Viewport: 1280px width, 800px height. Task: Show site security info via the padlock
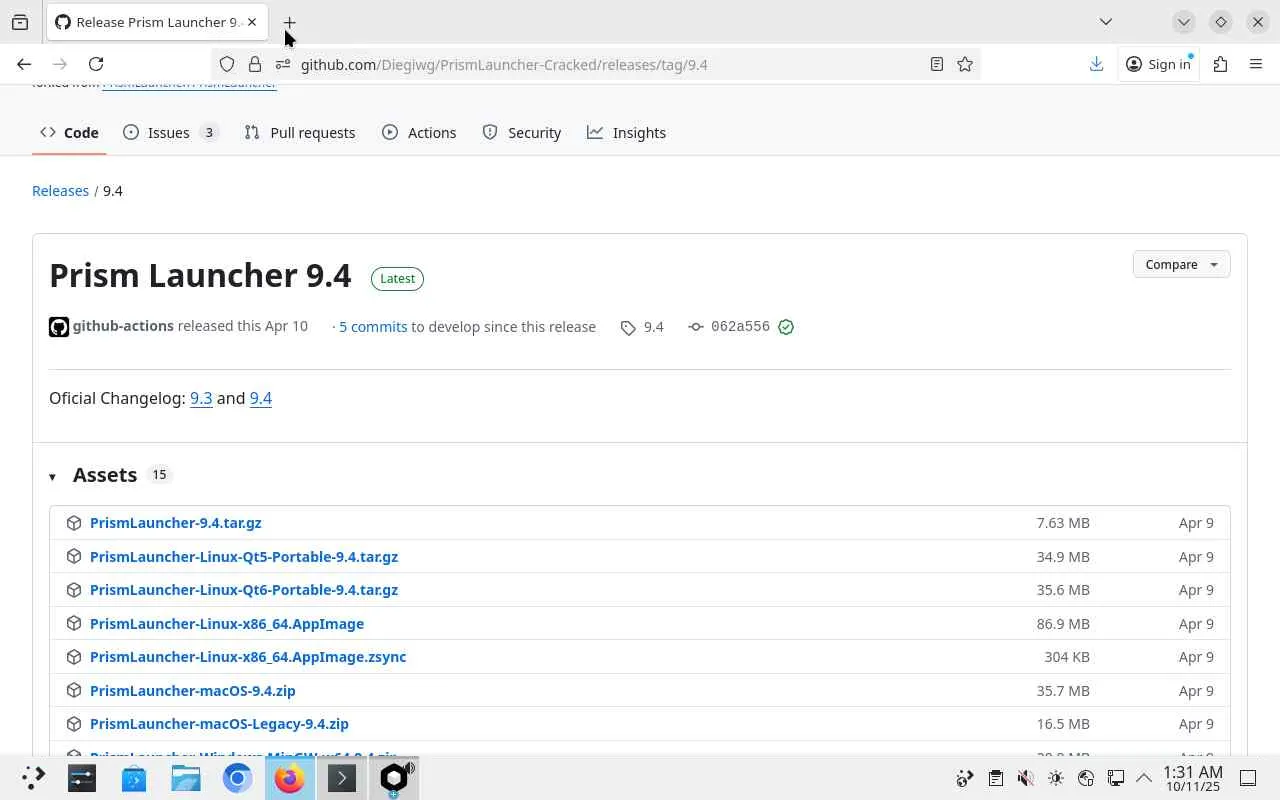click(255, 64)
